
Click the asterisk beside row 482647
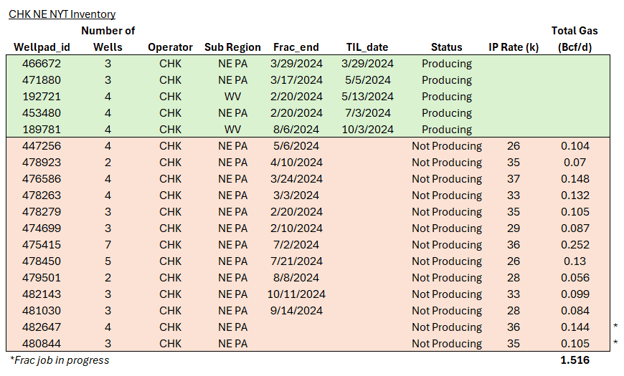click(x=616, y=326)
